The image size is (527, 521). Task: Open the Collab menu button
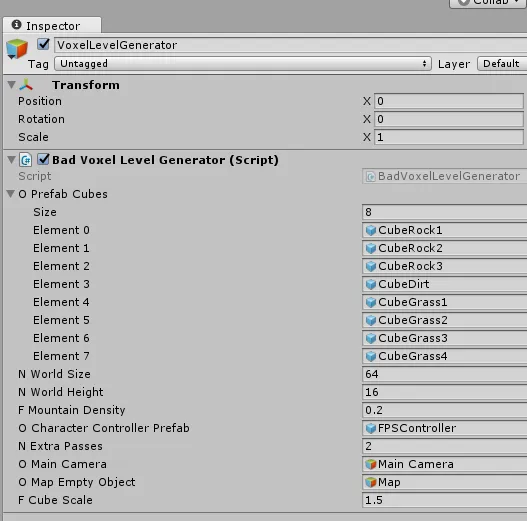[488, 3]
